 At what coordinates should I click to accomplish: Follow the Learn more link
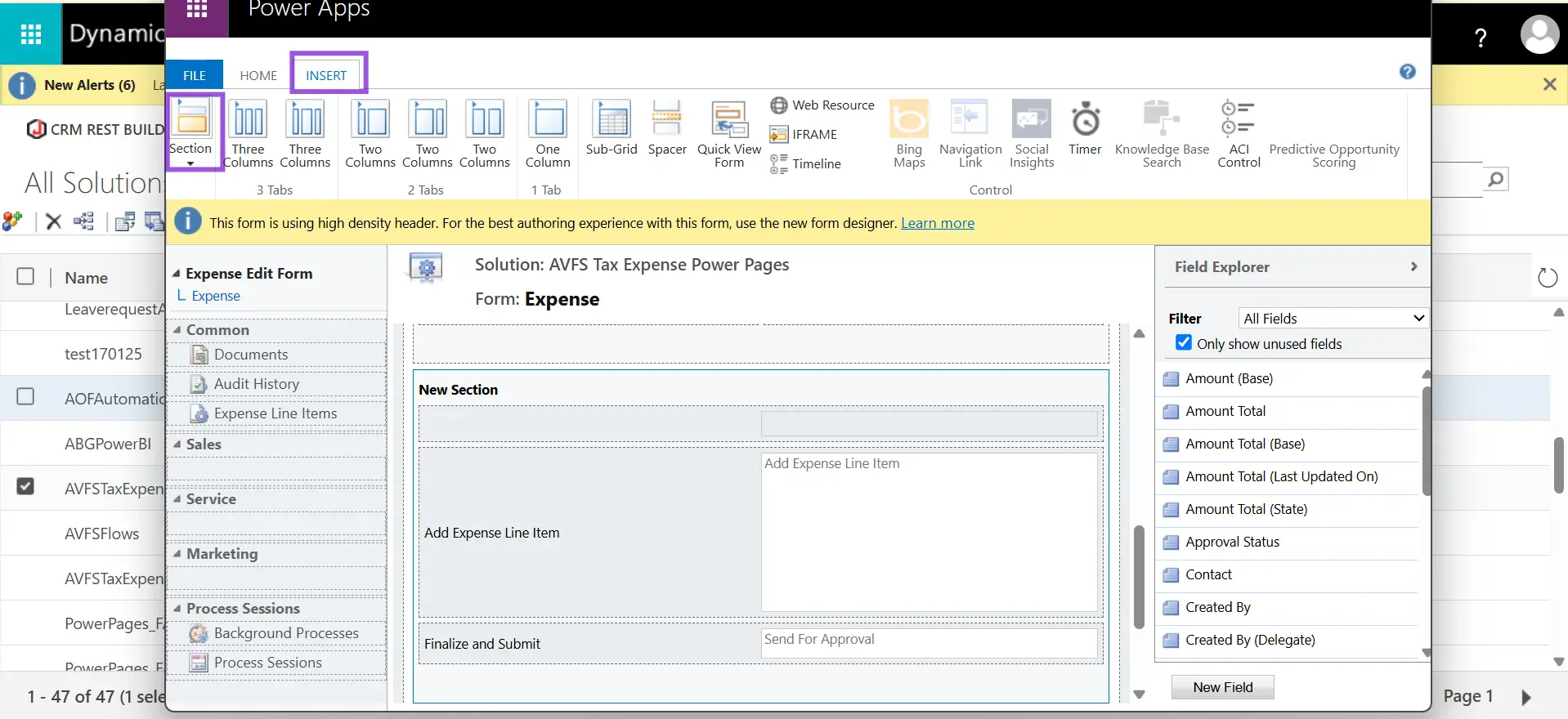click(x=937, y=223)
